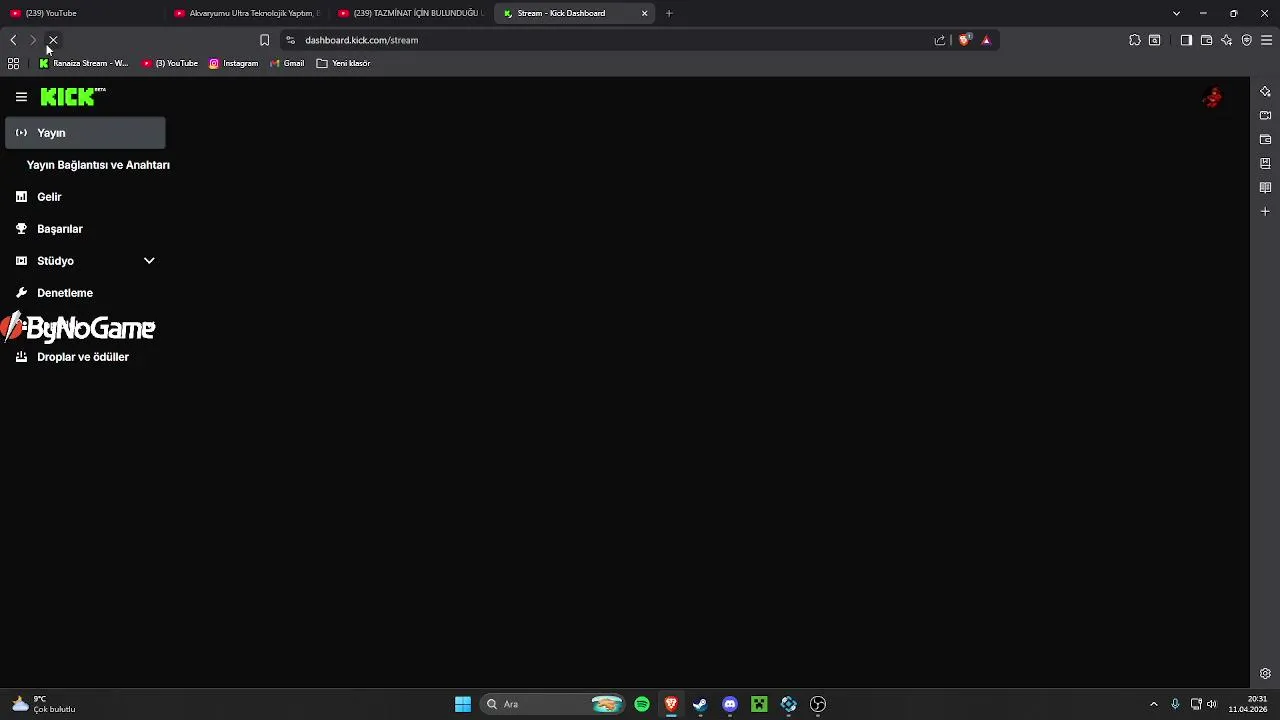Open Brave Wallet from toolbar

click(1206, 40)
